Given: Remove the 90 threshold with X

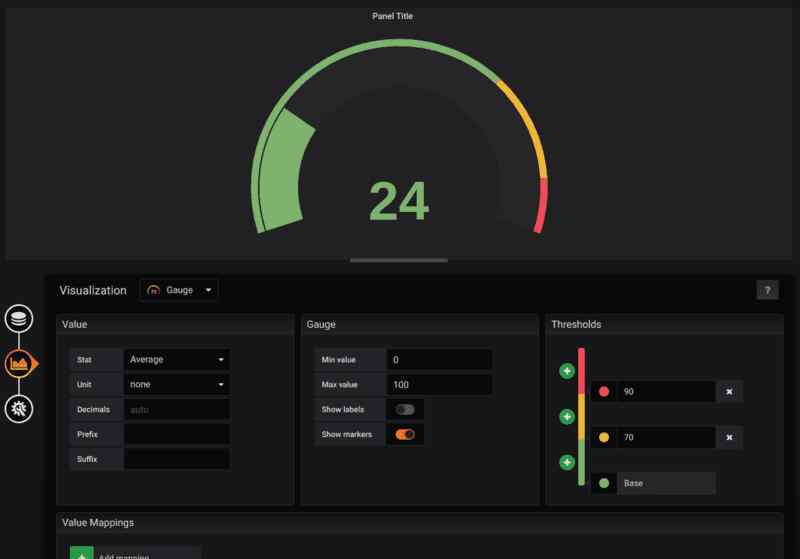Looking at the screenshot, I should 729,391.
